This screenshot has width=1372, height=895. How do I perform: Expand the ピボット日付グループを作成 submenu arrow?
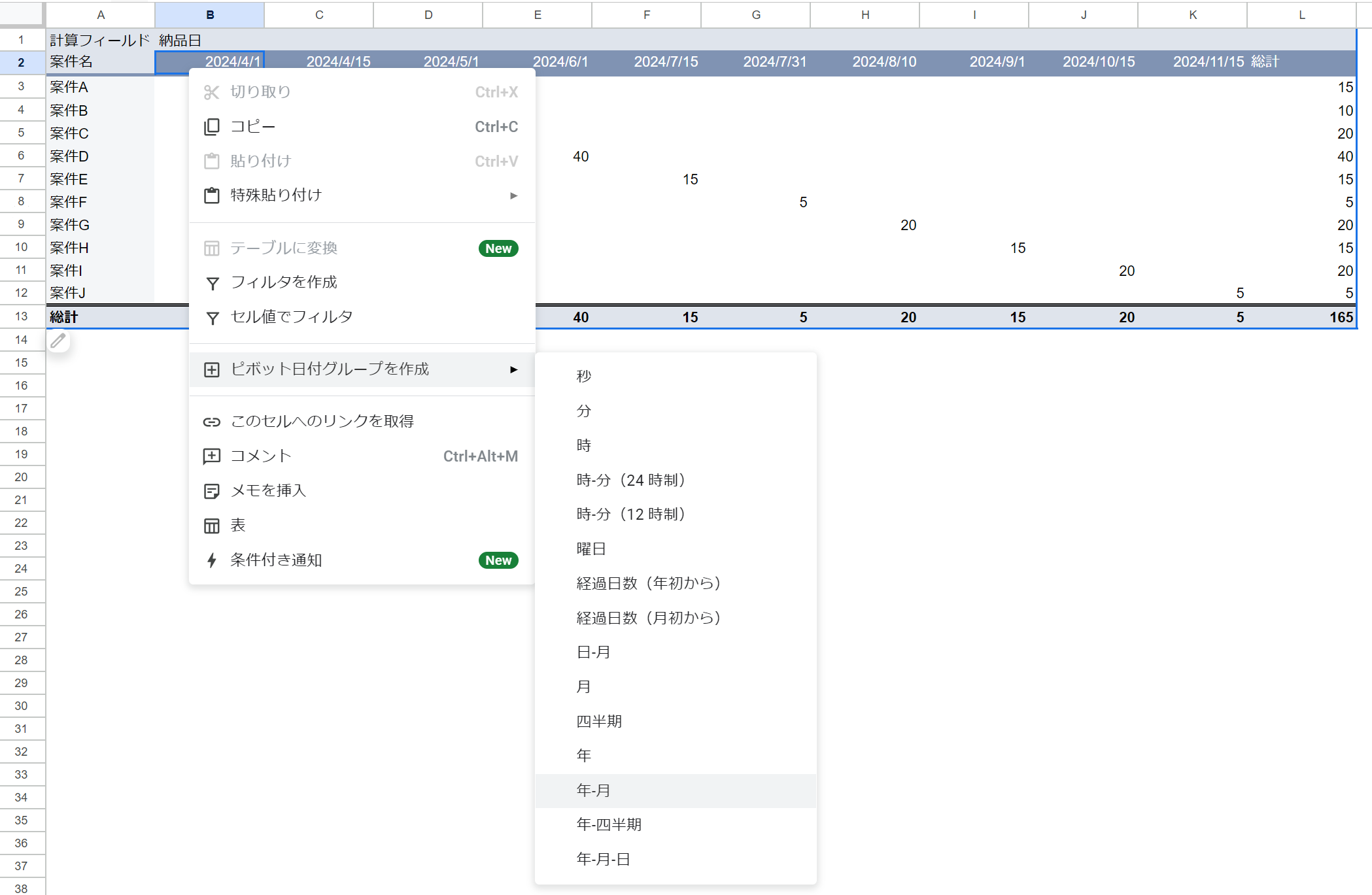coord(513,370)
